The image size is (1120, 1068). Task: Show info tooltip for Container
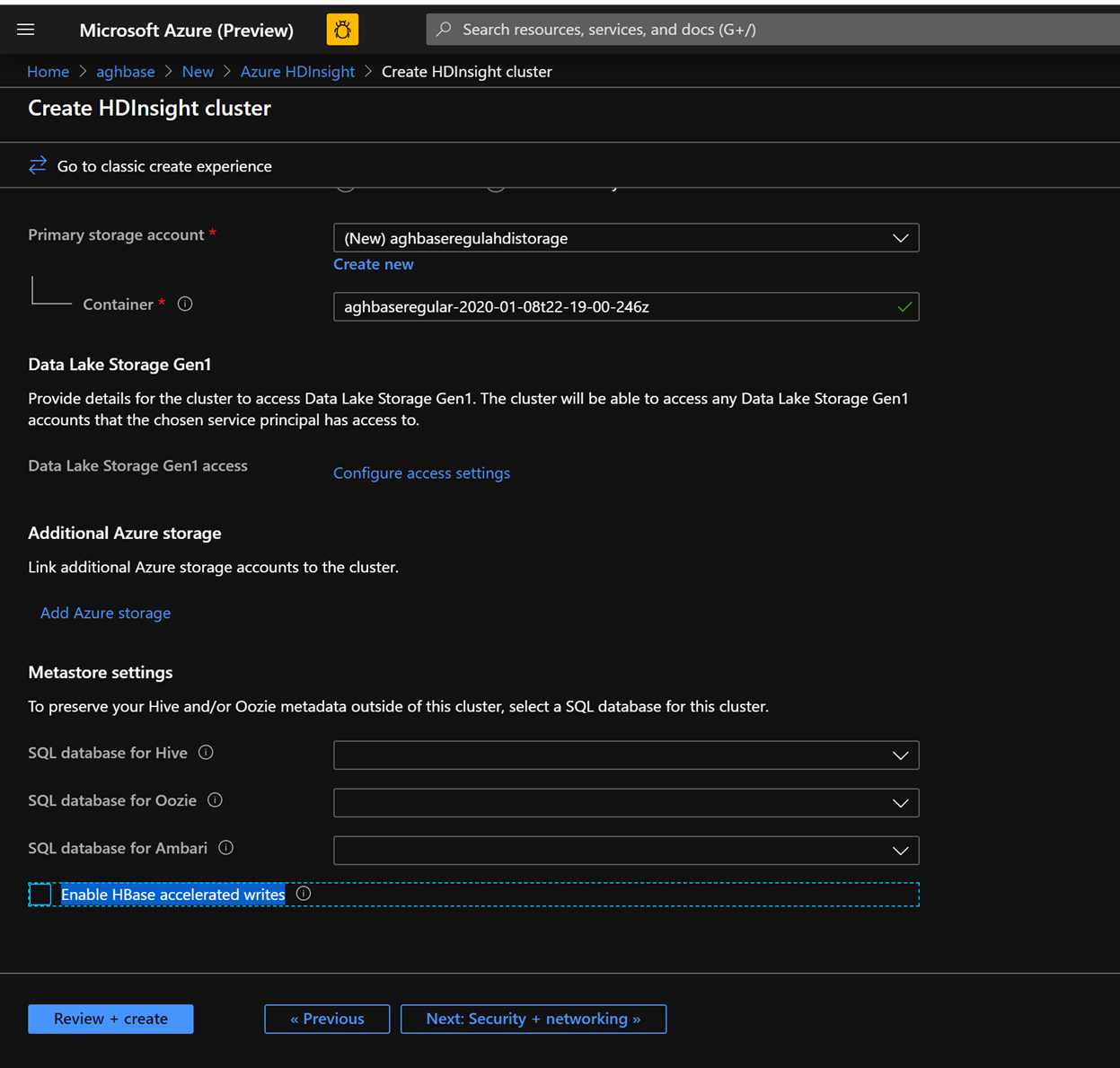185,304
